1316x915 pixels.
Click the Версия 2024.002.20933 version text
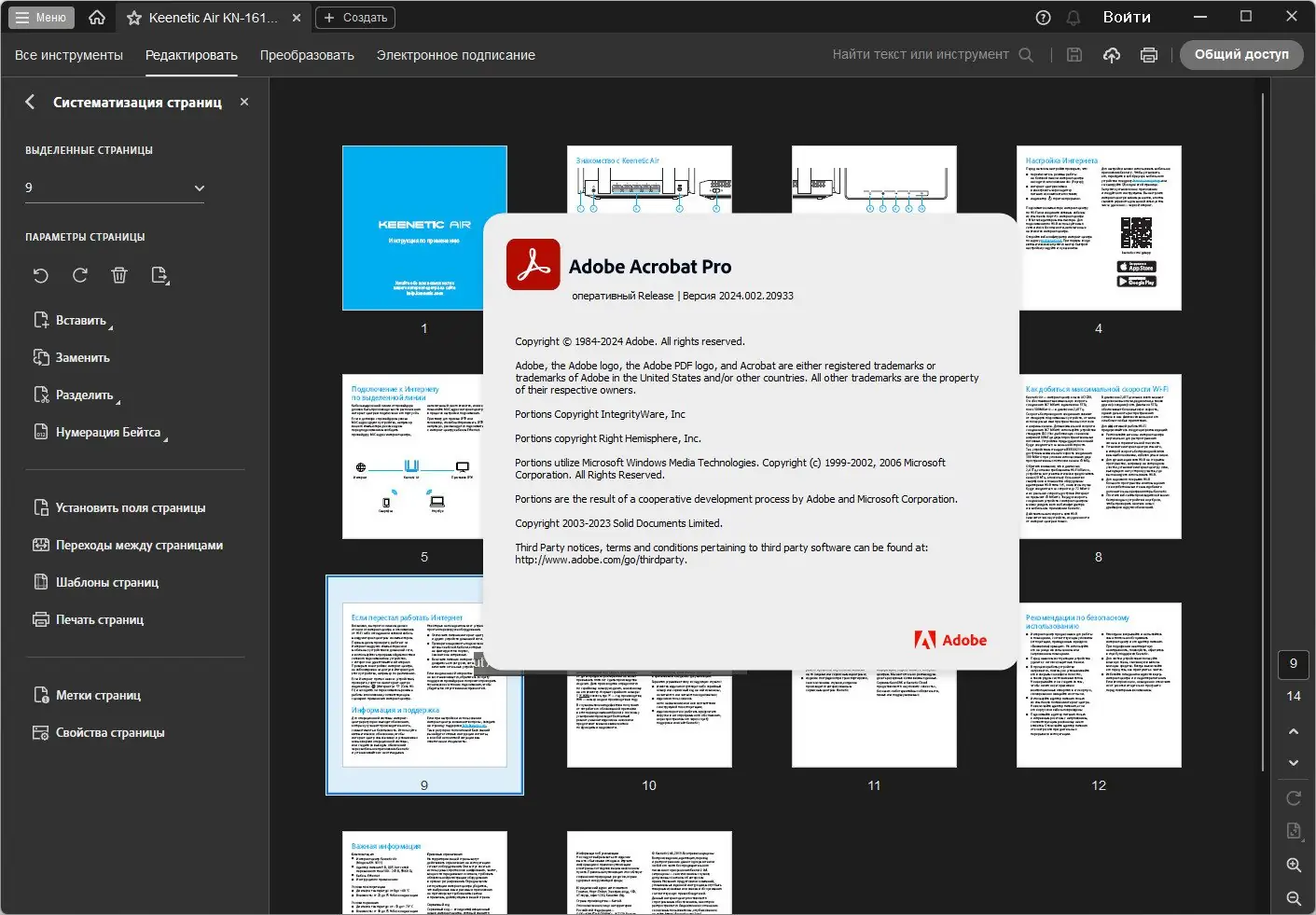tap(738, 296)
